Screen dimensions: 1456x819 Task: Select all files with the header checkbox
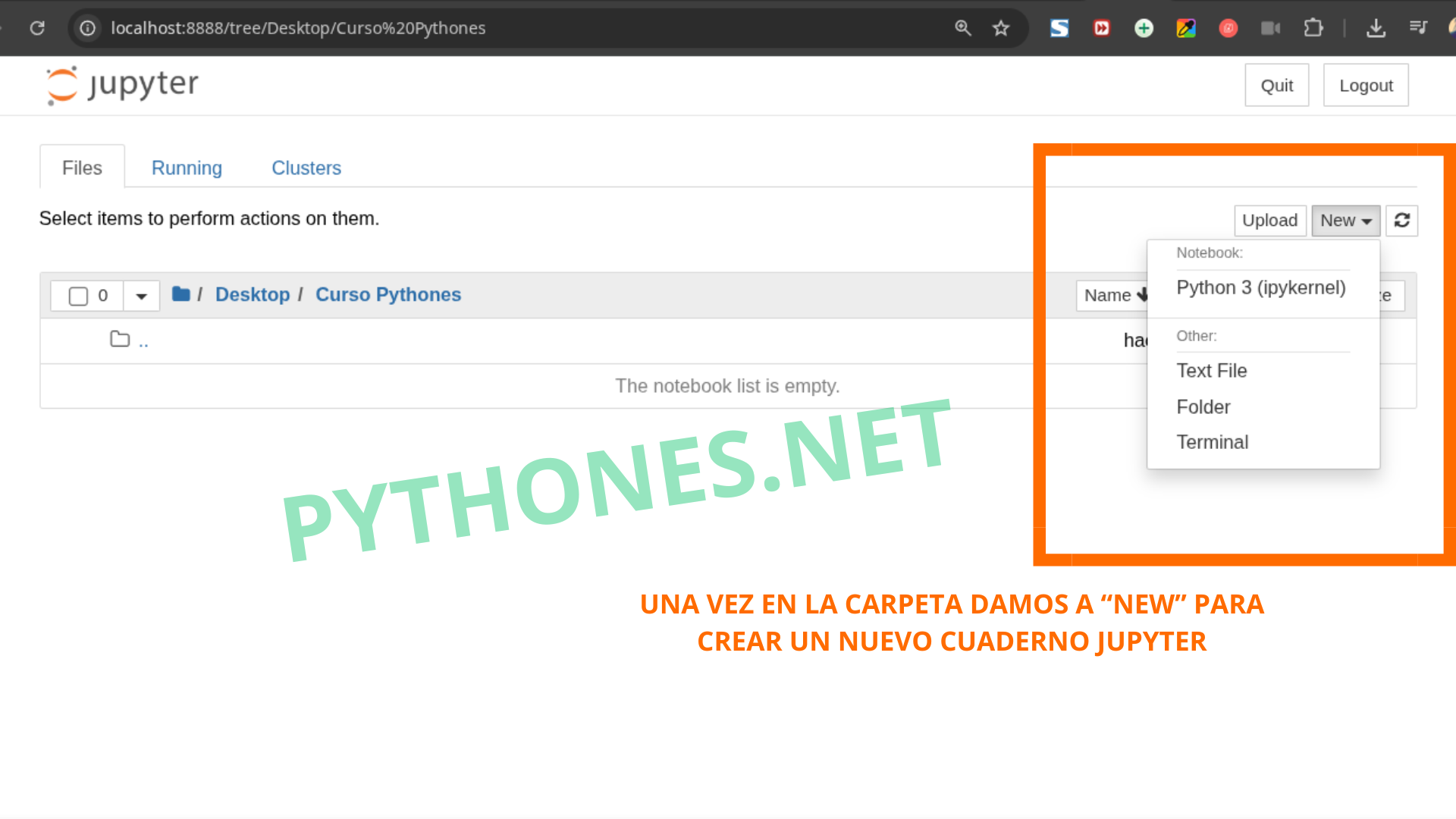click(79, 296)
